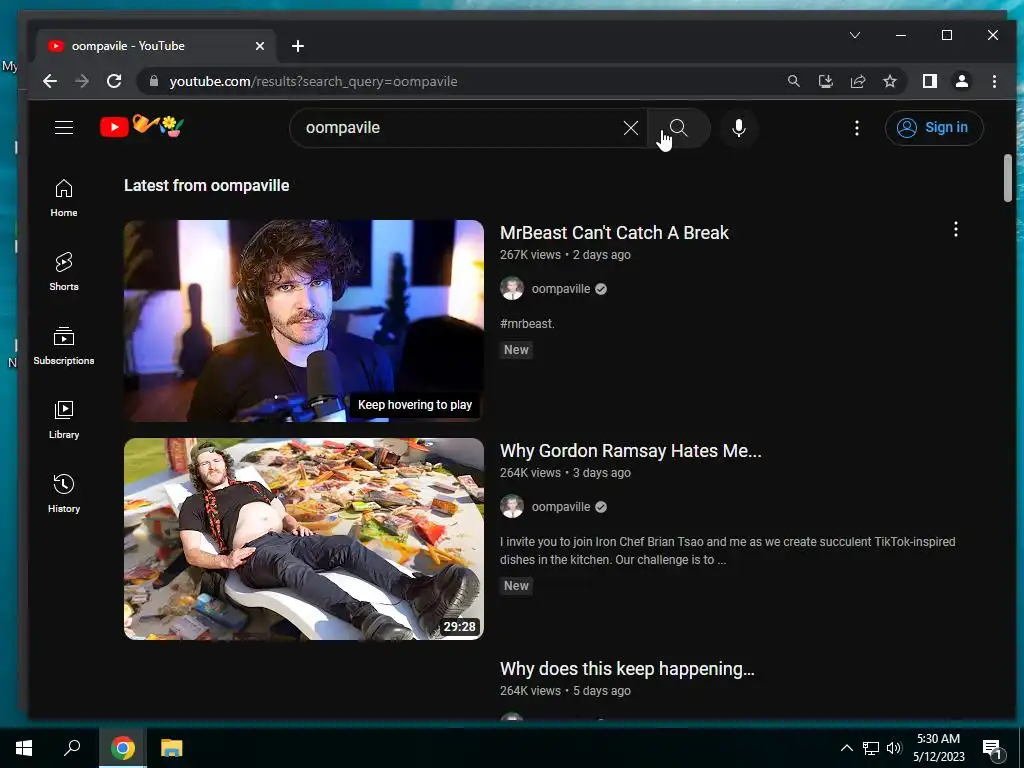Click the site lock icon in address bar
This screenshot has height=768, width=1024.
click(154, 81)
